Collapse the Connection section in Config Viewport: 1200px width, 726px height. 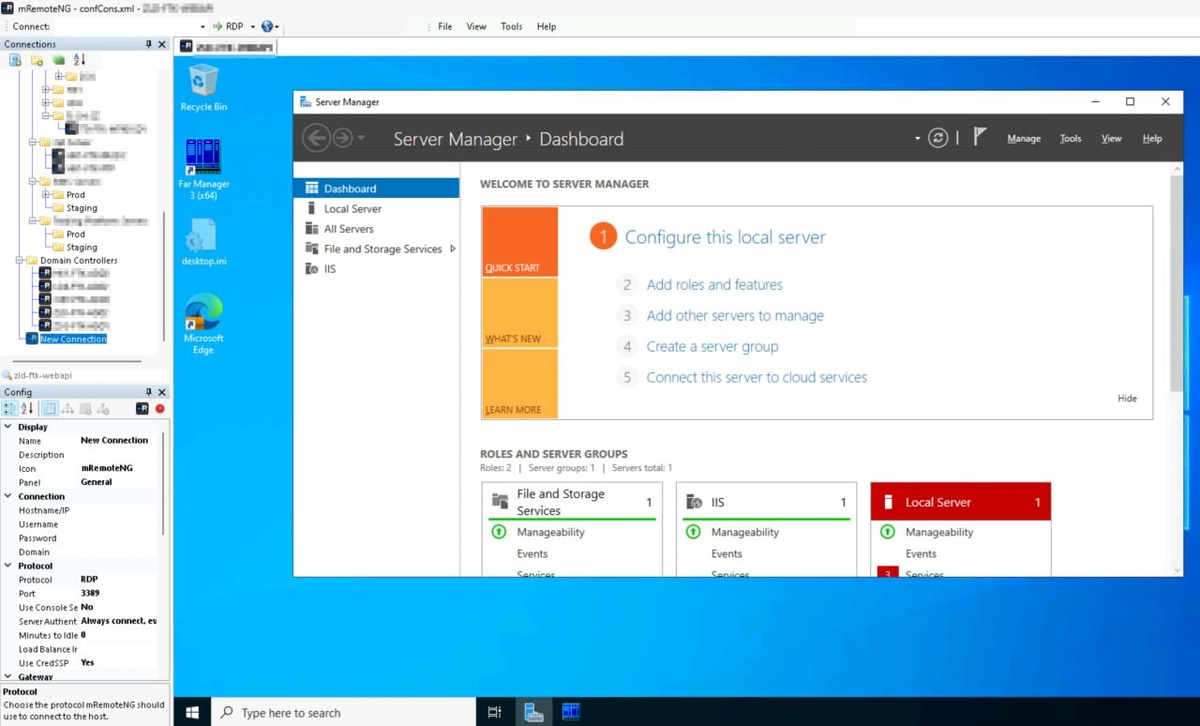point(8,496)
